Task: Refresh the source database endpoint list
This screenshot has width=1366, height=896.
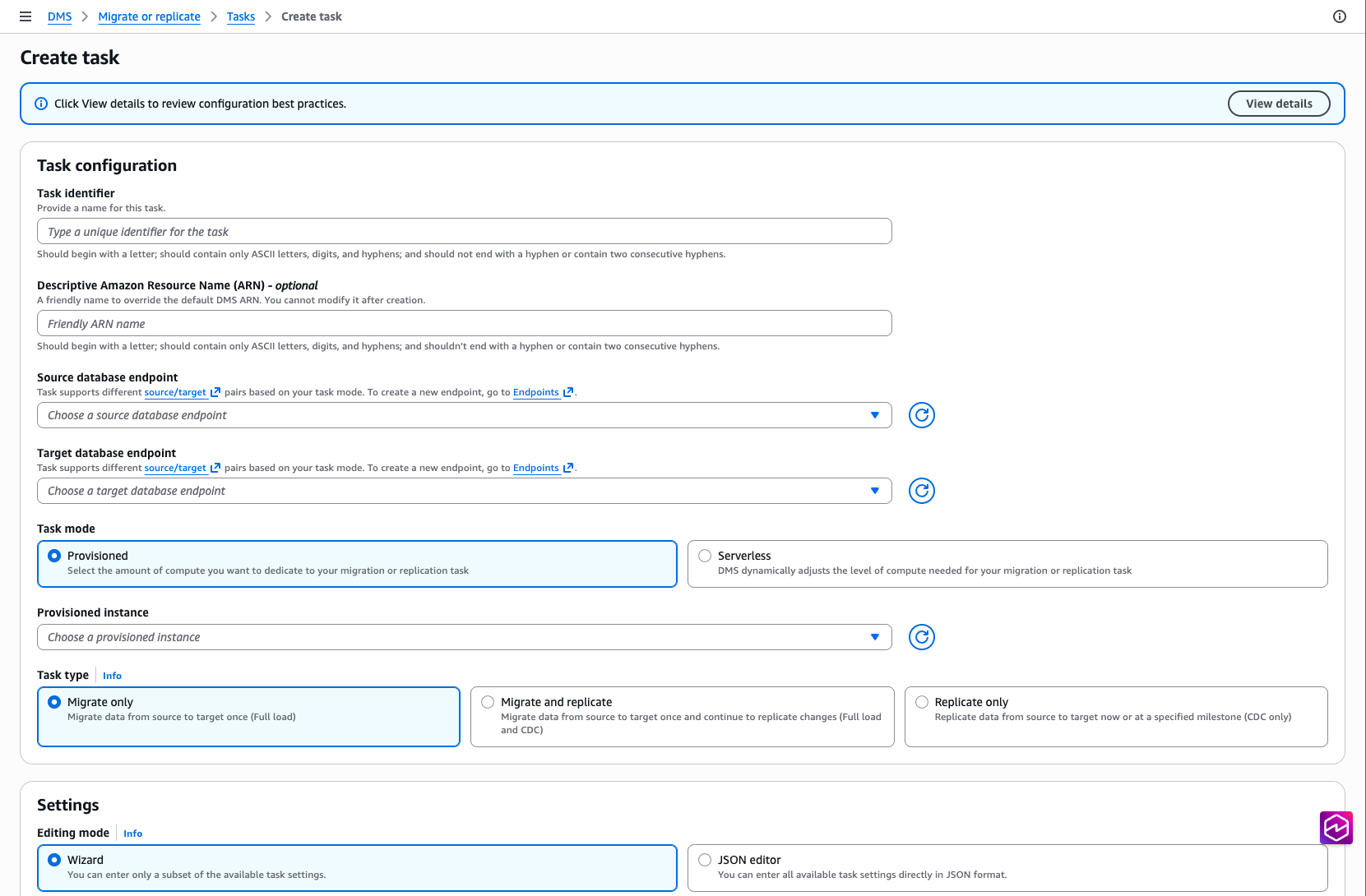Action: [x=921, y=415]
